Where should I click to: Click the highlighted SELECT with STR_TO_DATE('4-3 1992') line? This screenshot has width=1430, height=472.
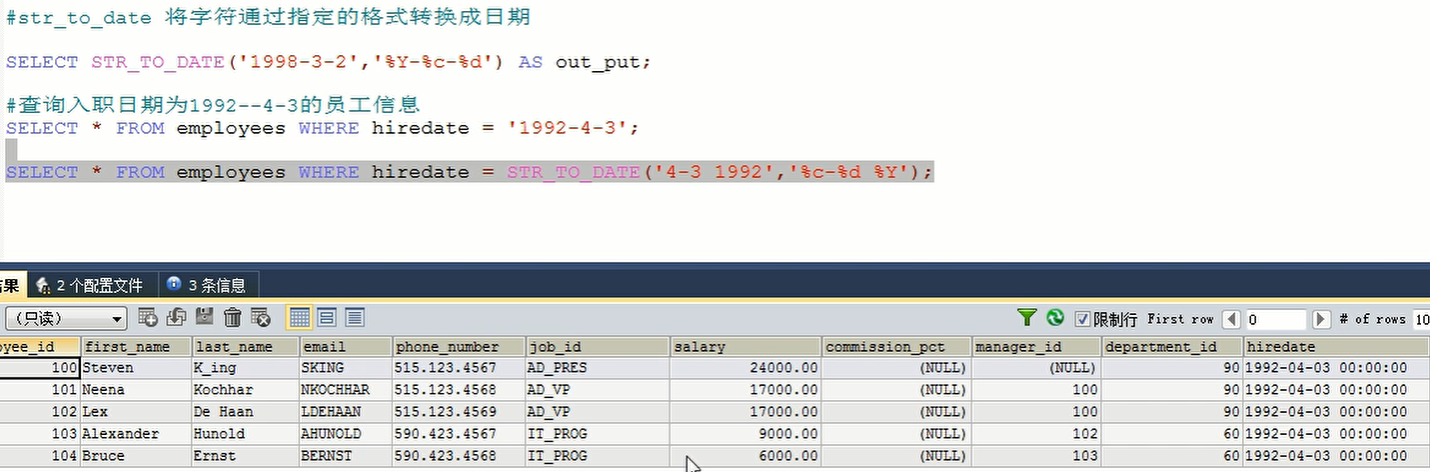click(x=469, y=172)
